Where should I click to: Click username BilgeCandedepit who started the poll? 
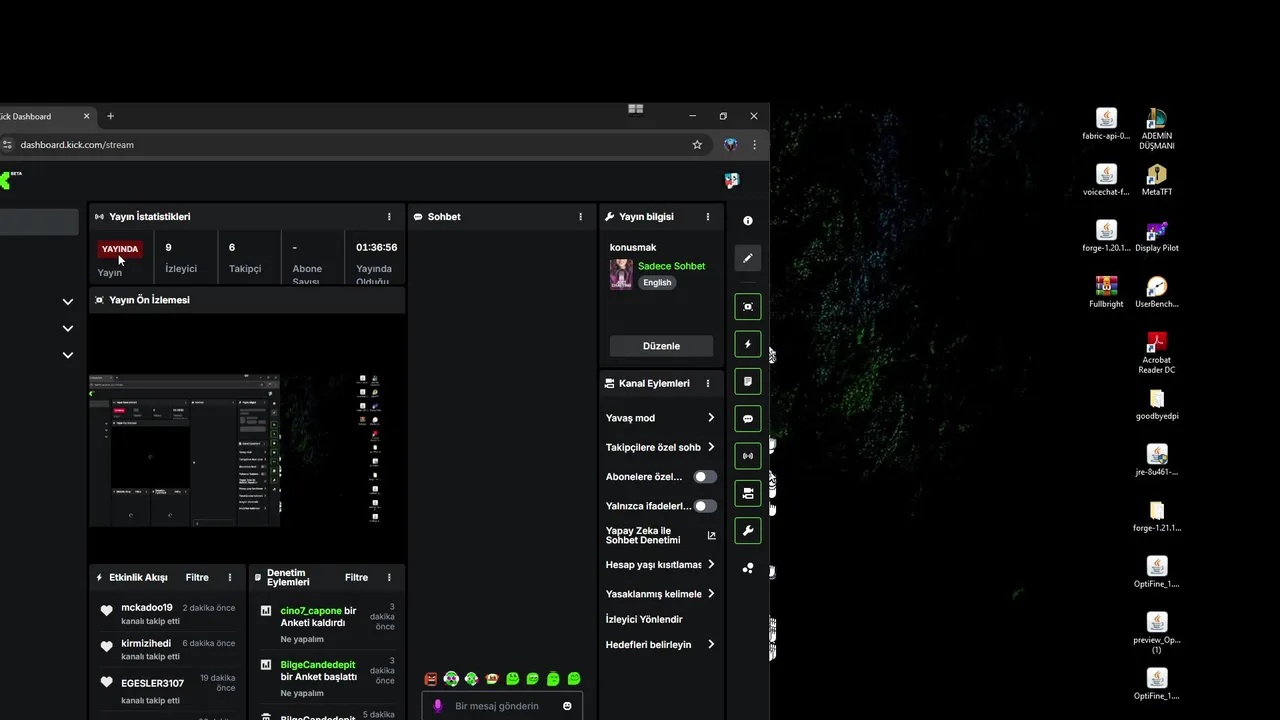point(318,665)
